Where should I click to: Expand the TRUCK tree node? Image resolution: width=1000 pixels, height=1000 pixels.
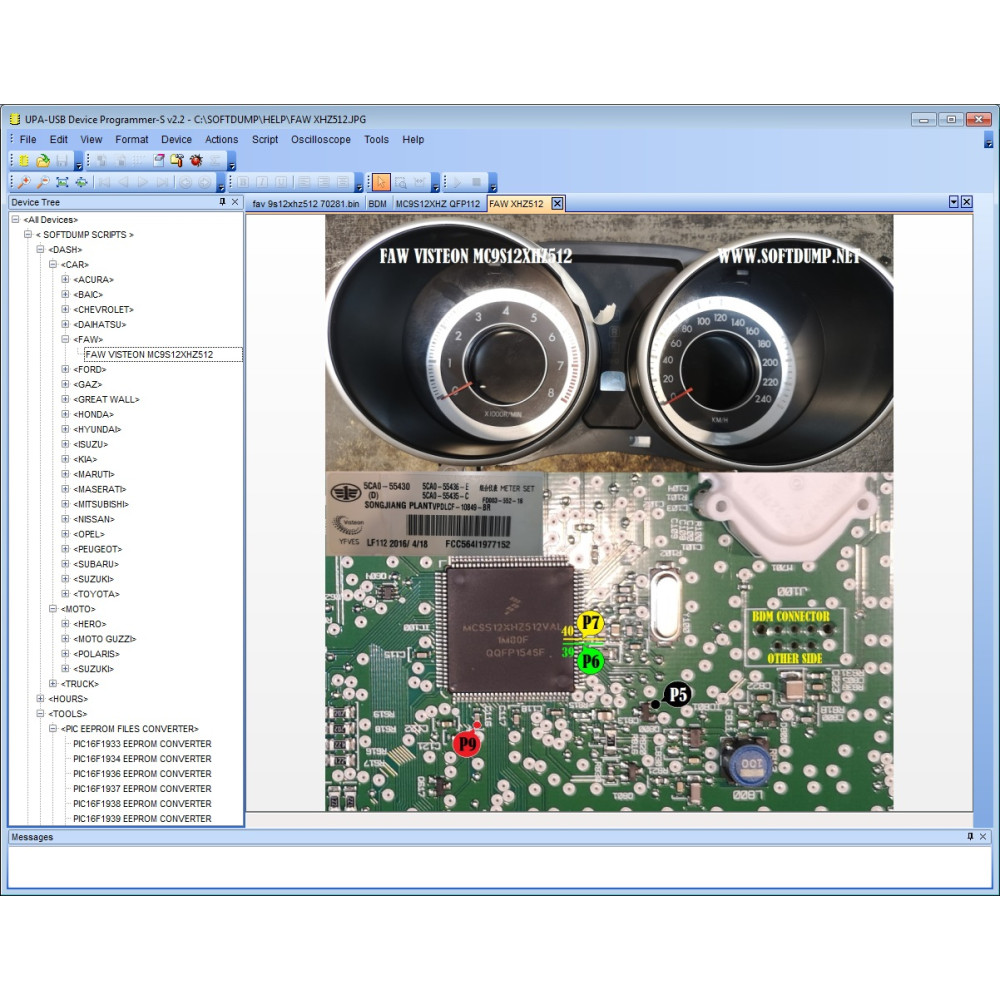click(x=53, y=684)
